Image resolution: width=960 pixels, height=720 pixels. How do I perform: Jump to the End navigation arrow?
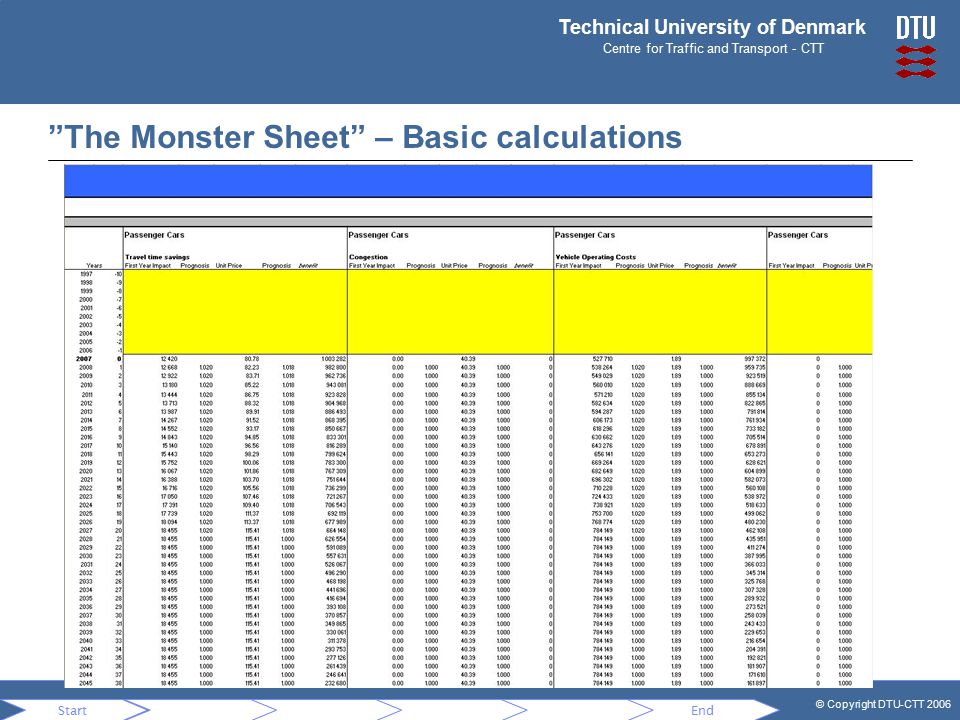point(702,710)
